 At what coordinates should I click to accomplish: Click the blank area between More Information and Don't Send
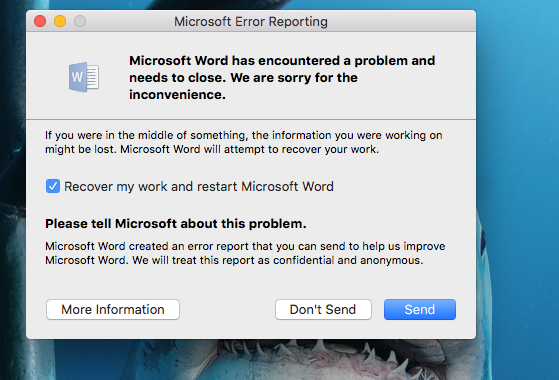click(x=227, y=309)
